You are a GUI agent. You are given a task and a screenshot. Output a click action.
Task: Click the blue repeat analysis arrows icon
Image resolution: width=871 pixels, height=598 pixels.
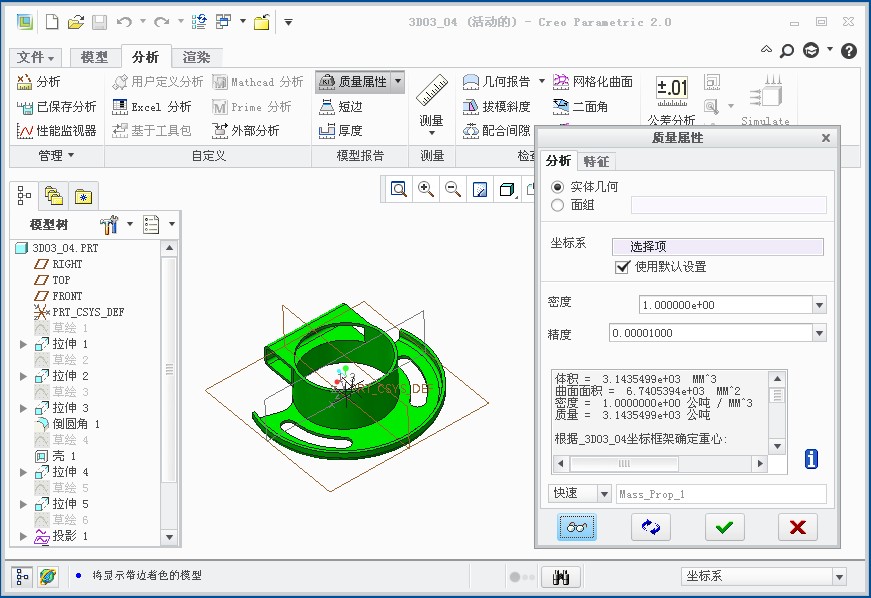pos(651,527)
